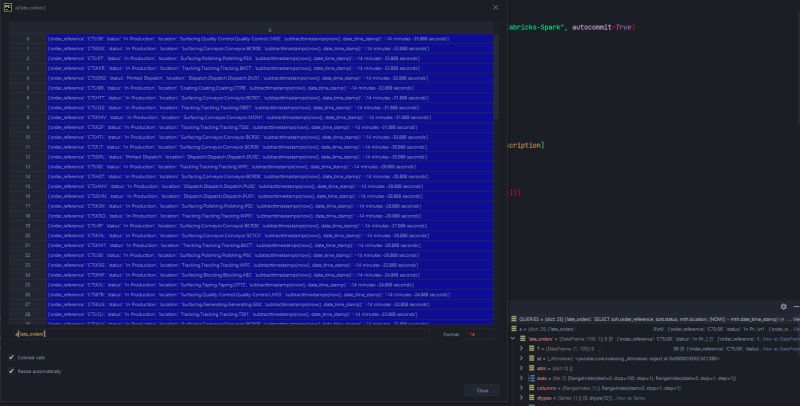The height and width of the screenshot is (406, 800).
Task: Click column header 0 of the table
Action: pyautogui.click(x=270, y=30)
